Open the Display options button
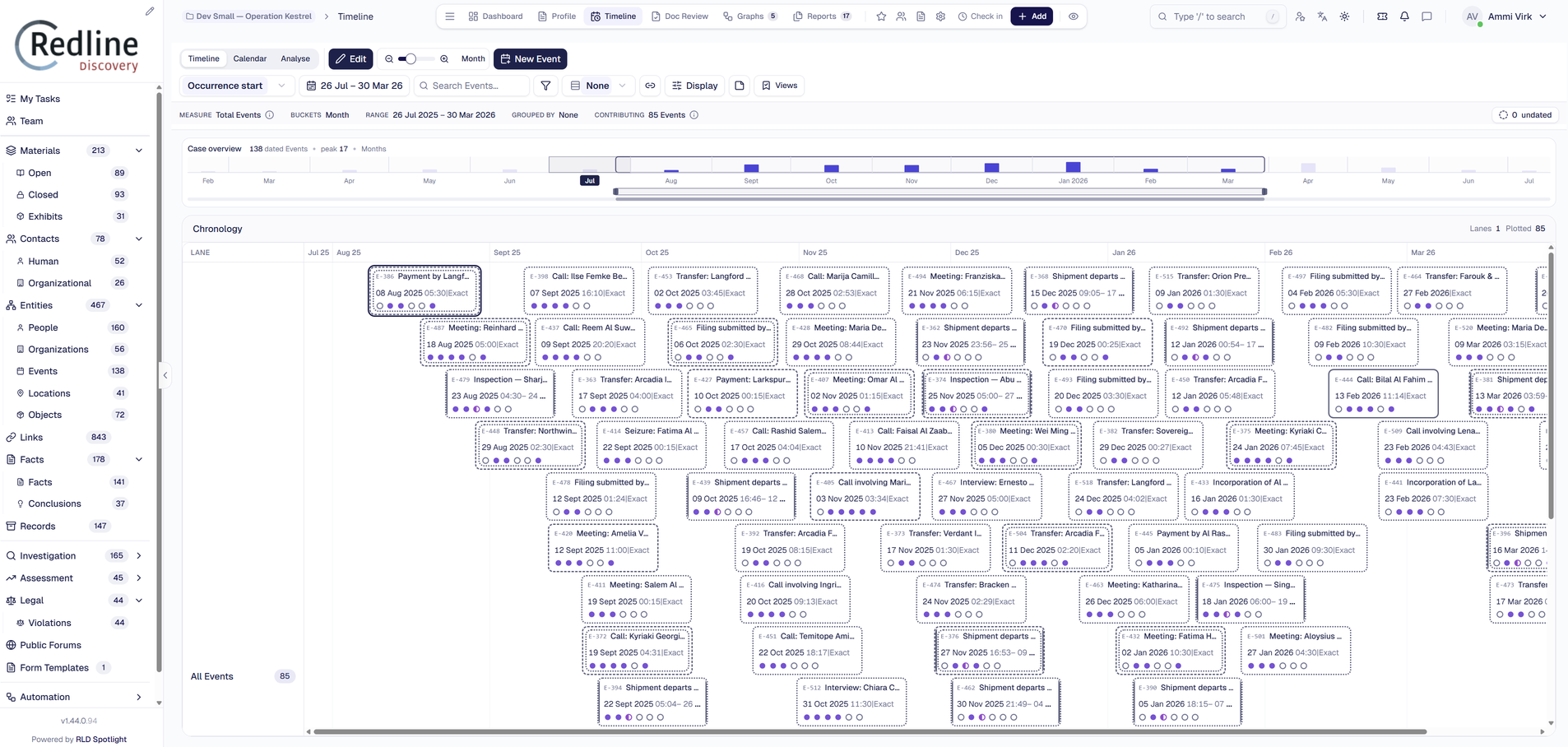 pyautogui.click(x=694, y=86)
